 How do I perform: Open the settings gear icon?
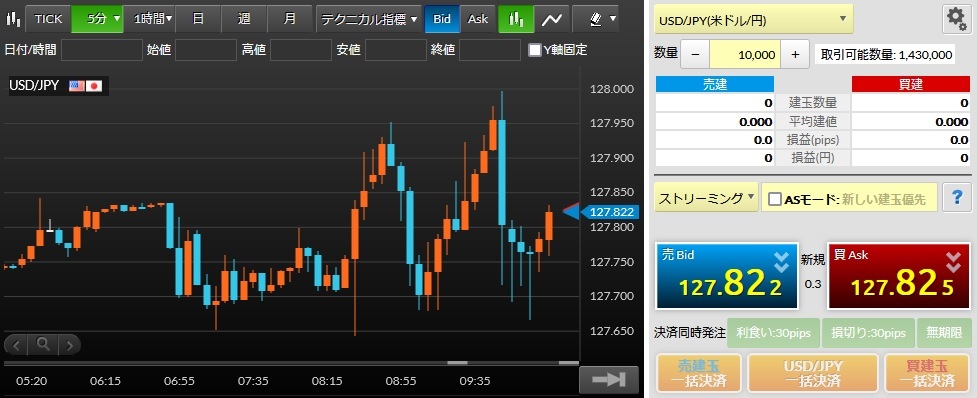[x=956, y=19]
